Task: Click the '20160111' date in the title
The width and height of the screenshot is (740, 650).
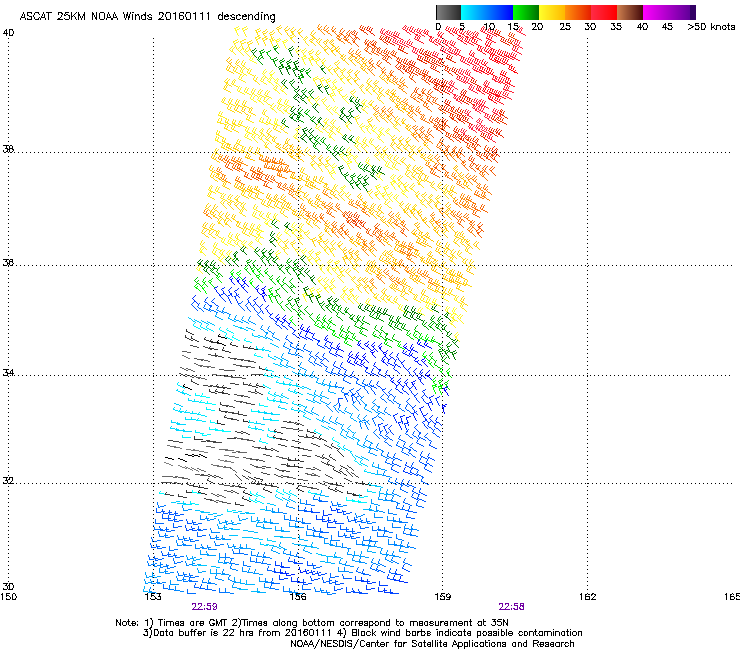Action: coord(184,17)
